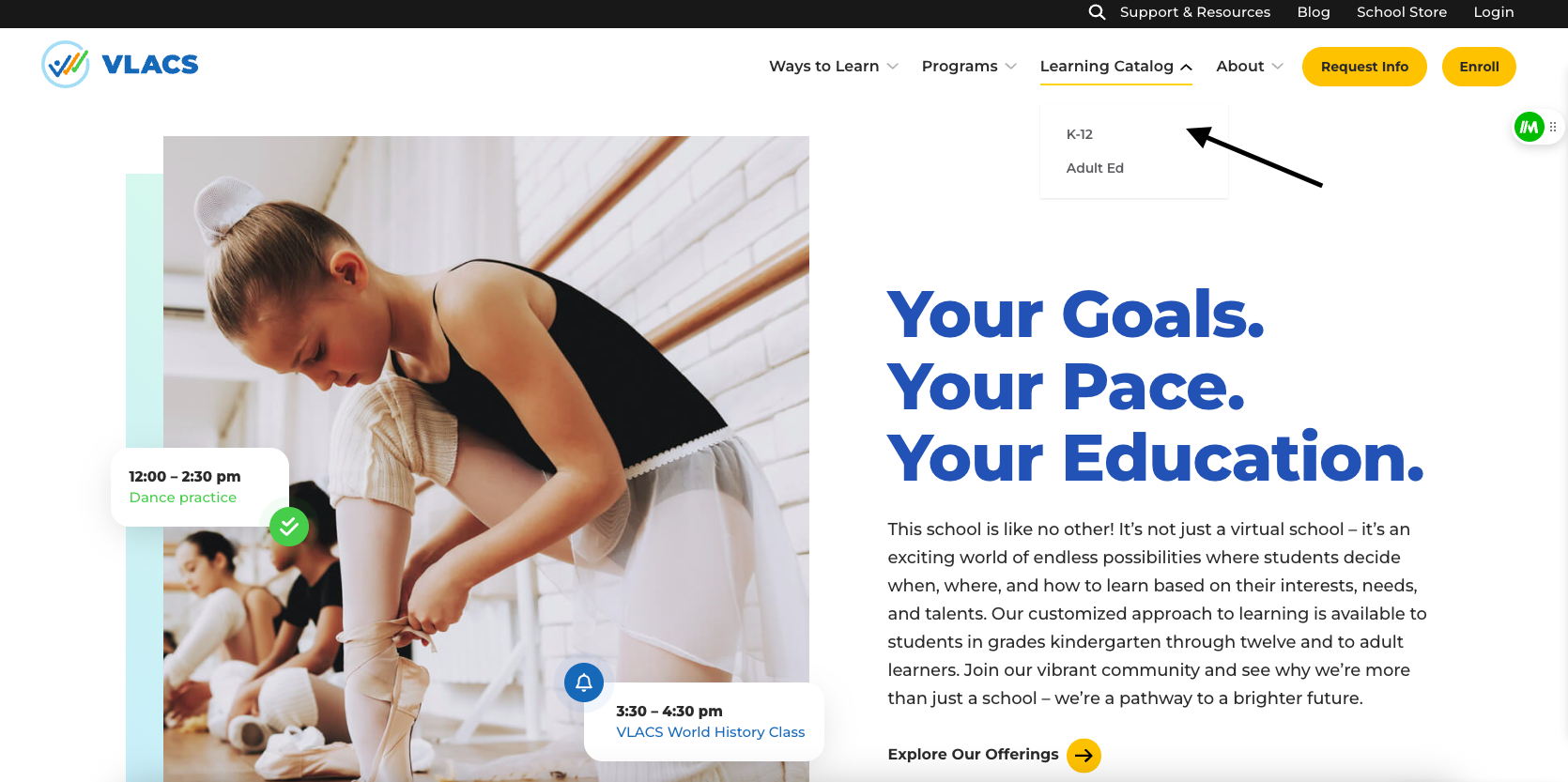Open the Blog link
Screen dimensions: 1568x782
click(x=1314, y=12)
